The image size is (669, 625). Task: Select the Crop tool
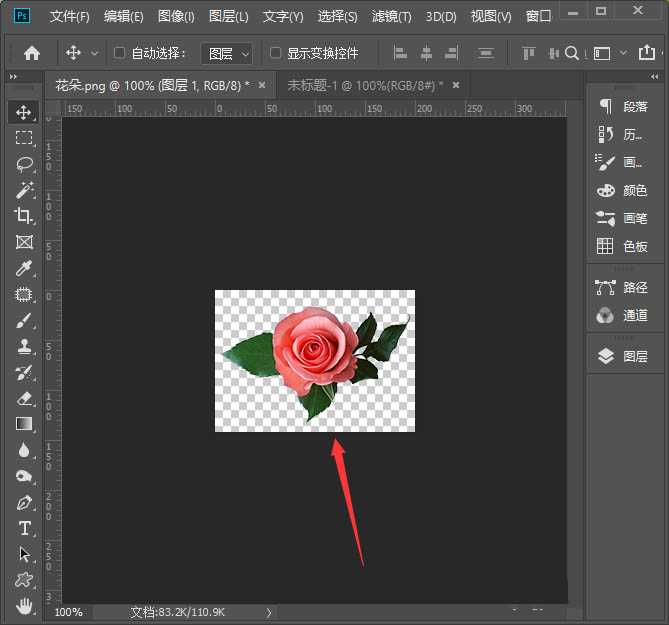tap(24, 216)
